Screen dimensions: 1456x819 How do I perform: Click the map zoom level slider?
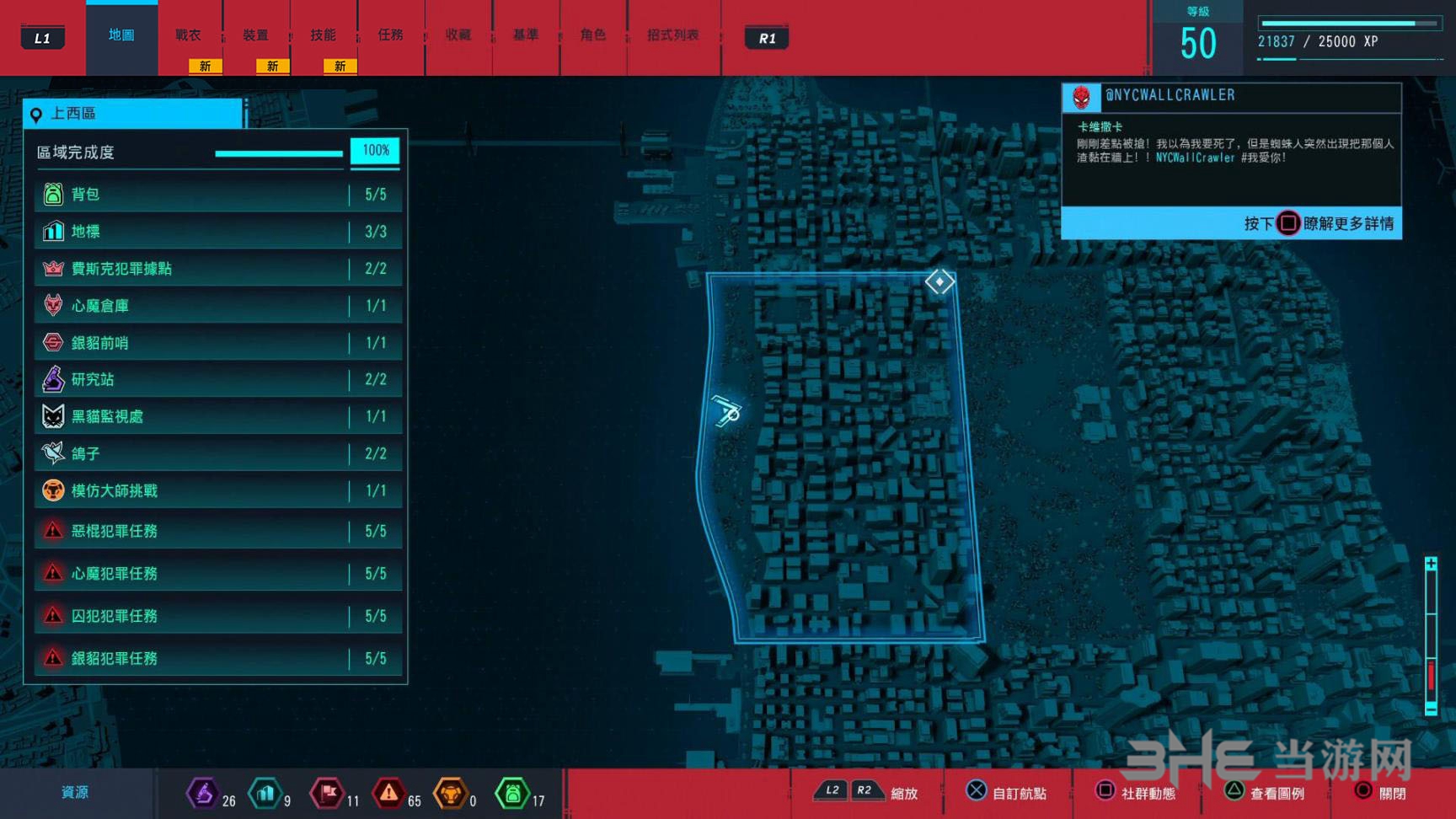(x=1431, y=636)
